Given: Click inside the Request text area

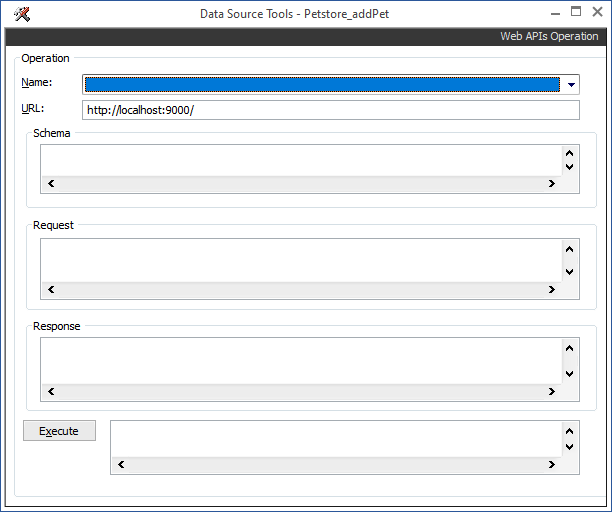Looking at the screenshot, I should coord(300,259).
